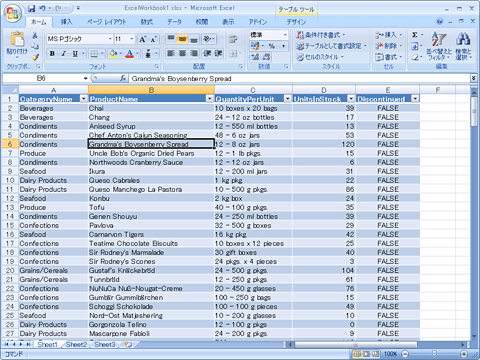Toggle underline formatting button
The width and height of the screenshot is (480, 360).
tap(75, 53)
